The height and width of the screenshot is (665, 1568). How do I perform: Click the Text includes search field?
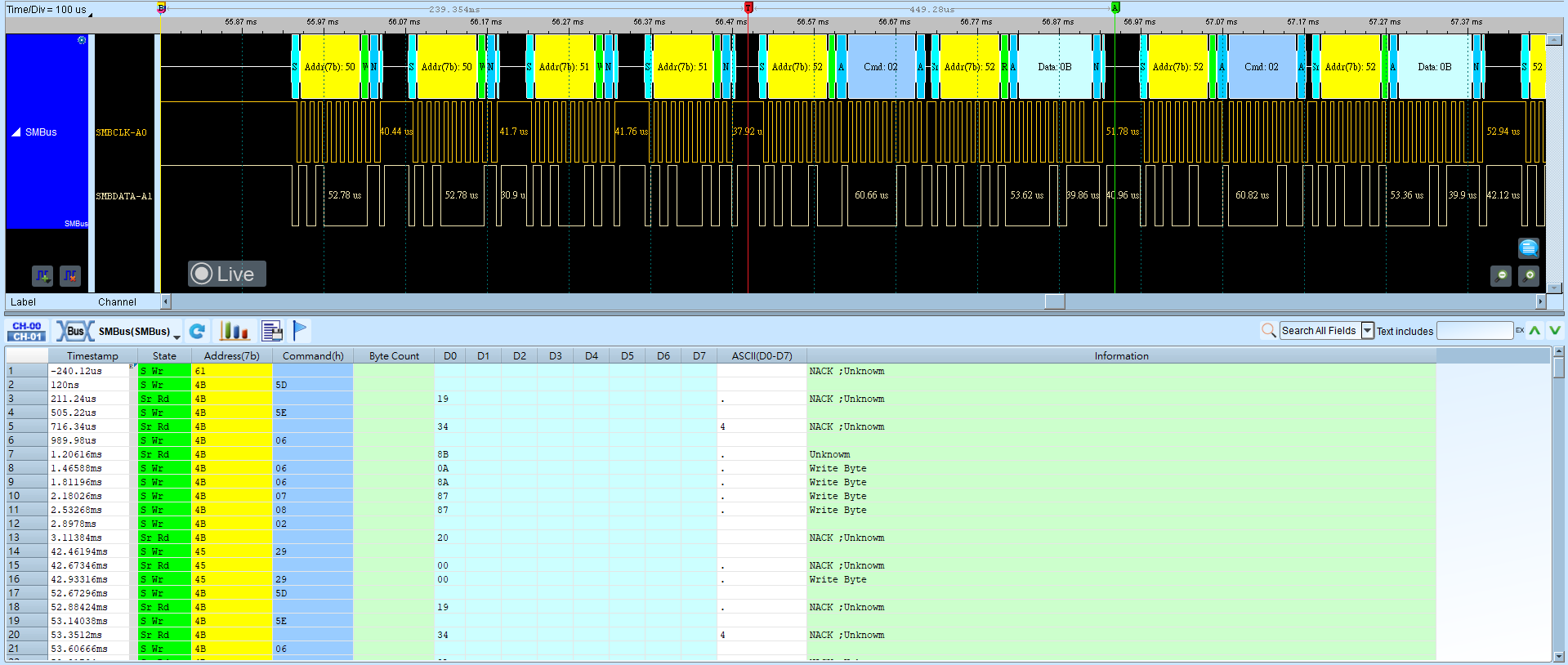1475,330
